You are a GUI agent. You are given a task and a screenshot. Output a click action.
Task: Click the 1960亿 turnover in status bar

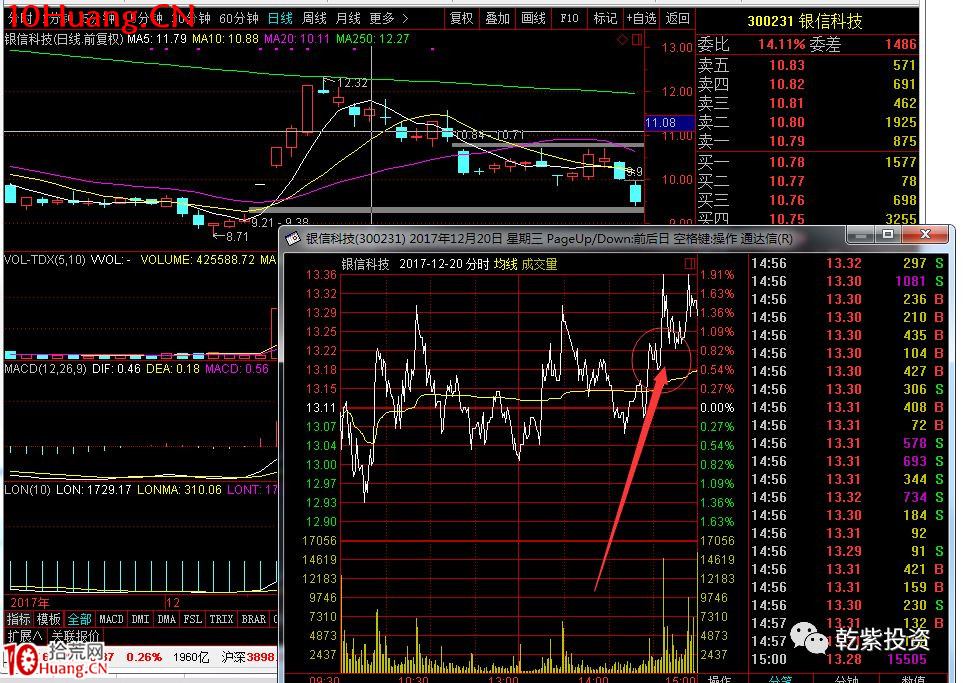pyautogui.click(x=192, y=658)
